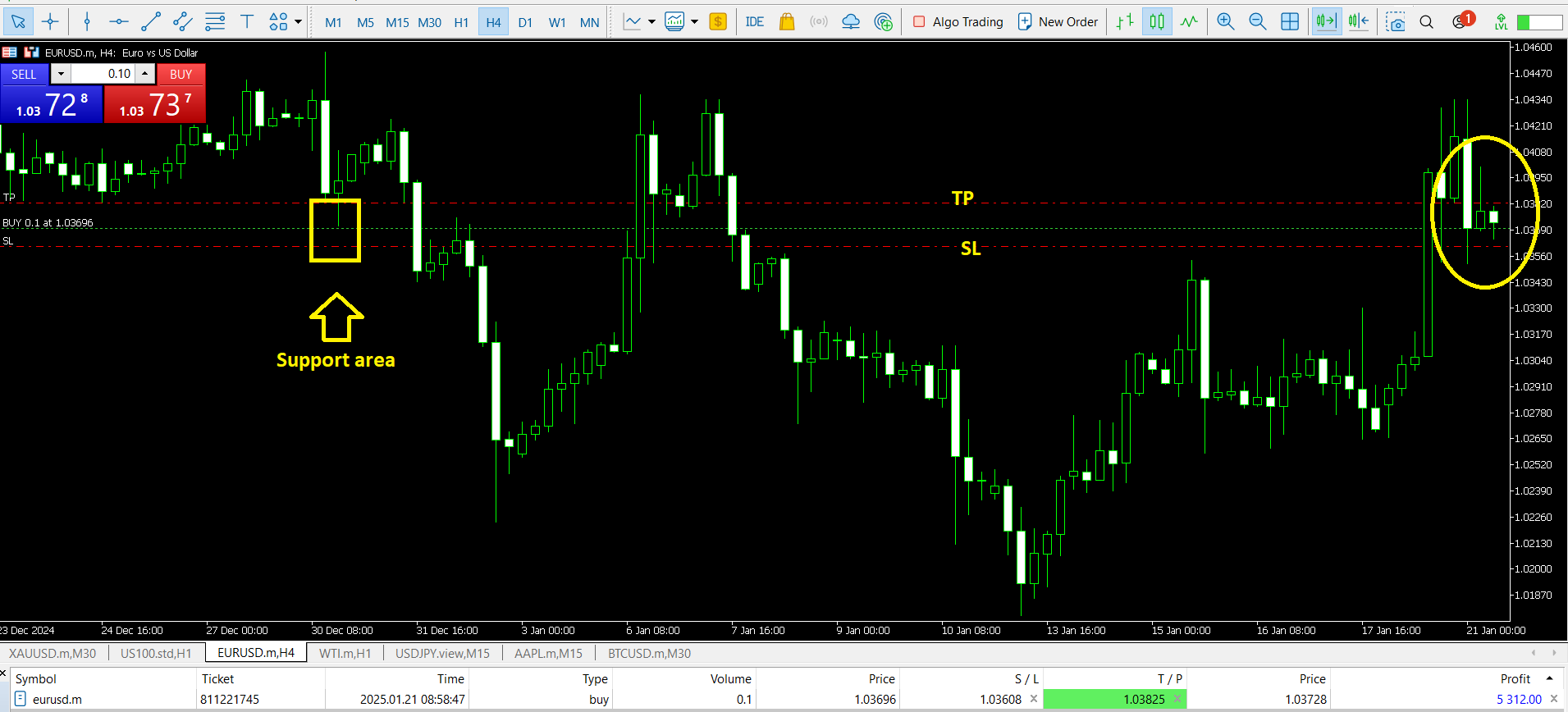Image resolution: width=1568 pixels, height=712 pixels.
Task: Take a chart screenshot with camera icon
Action: click(x=1395, y=22)
